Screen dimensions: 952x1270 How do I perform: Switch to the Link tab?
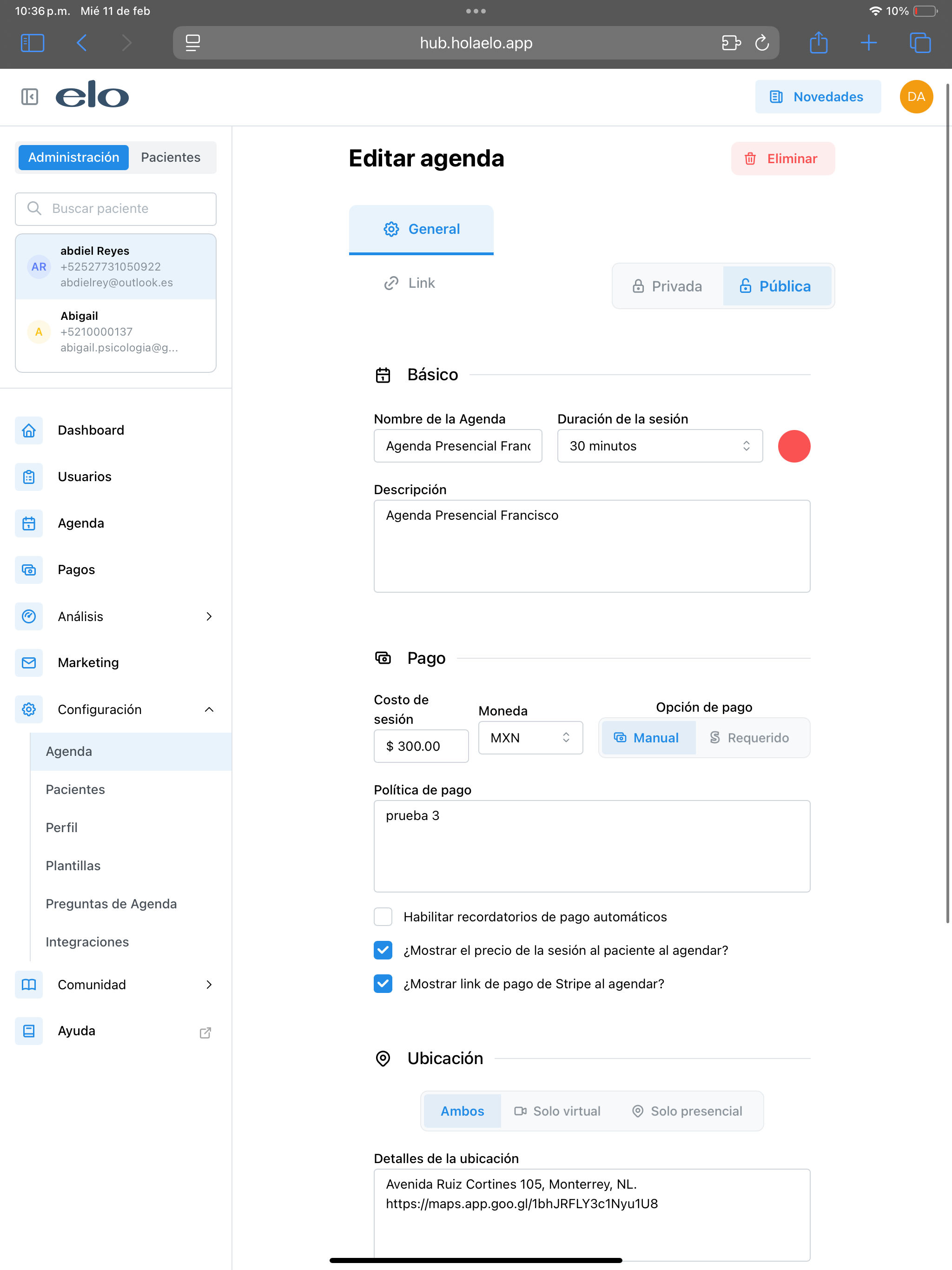tap(410, 283)
